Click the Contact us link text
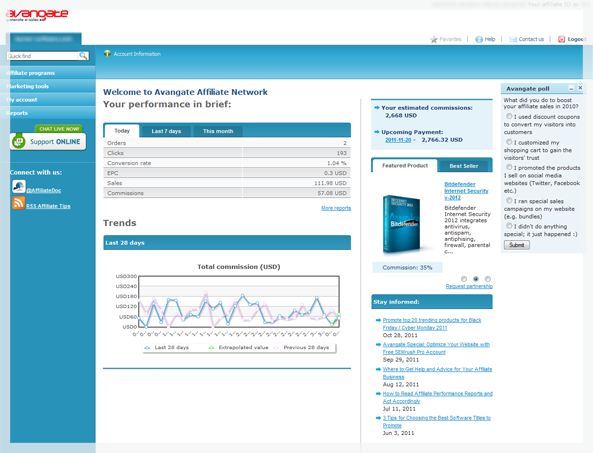This screenshot has height=453, width=593. [531, 39]
